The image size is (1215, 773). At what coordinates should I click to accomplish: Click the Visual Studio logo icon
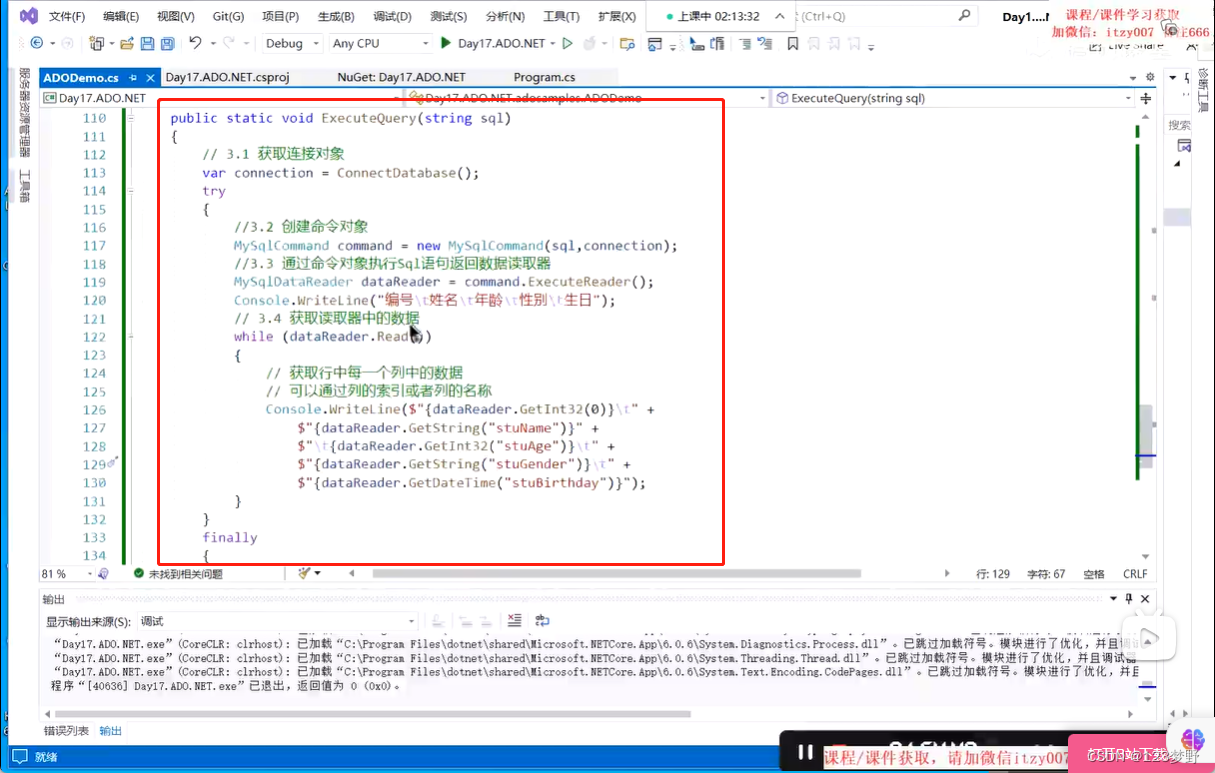[29, 16]
